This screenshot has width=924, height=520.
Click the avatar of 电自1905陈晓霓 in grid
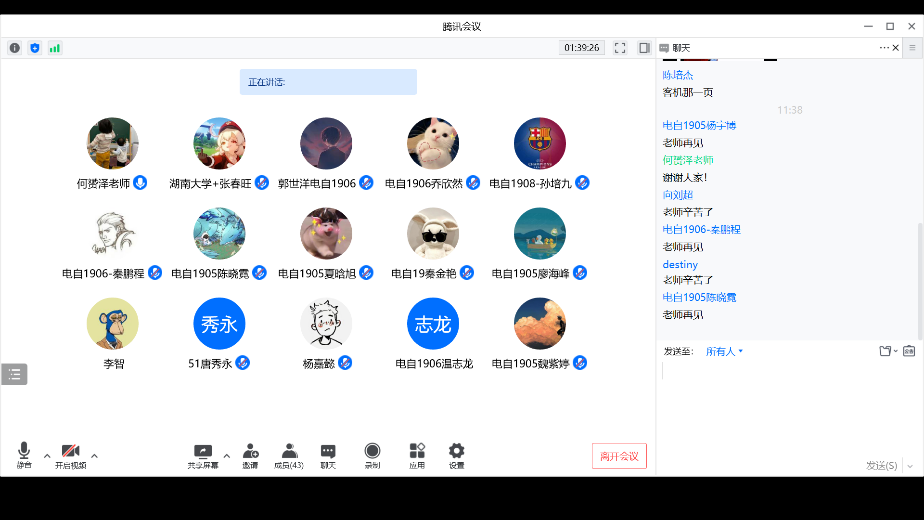219,233
